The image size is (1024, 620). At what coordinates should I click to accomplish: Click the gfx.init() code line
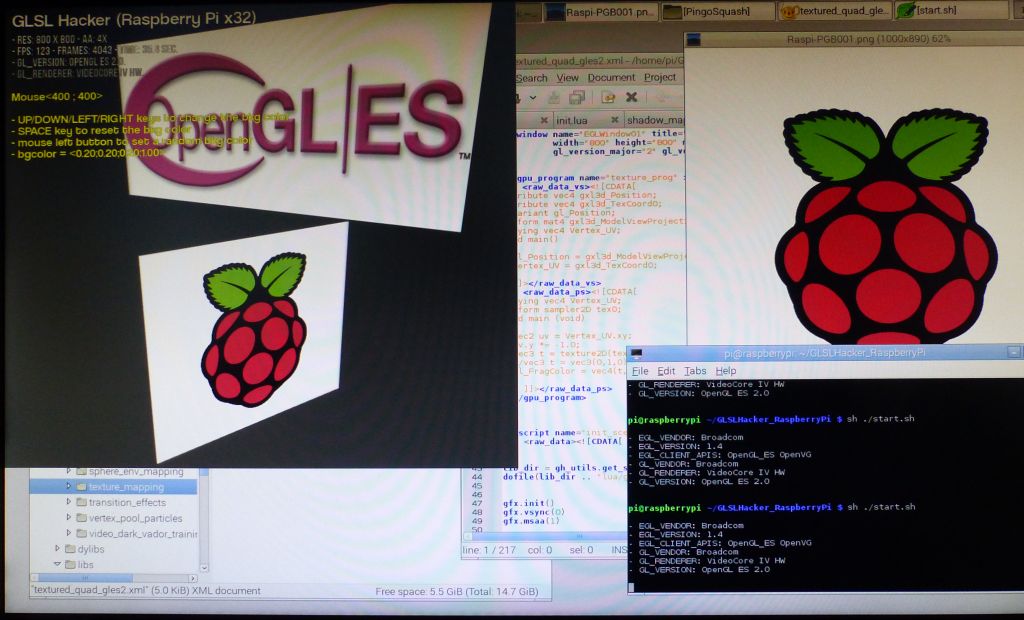[x=528, y=503]
